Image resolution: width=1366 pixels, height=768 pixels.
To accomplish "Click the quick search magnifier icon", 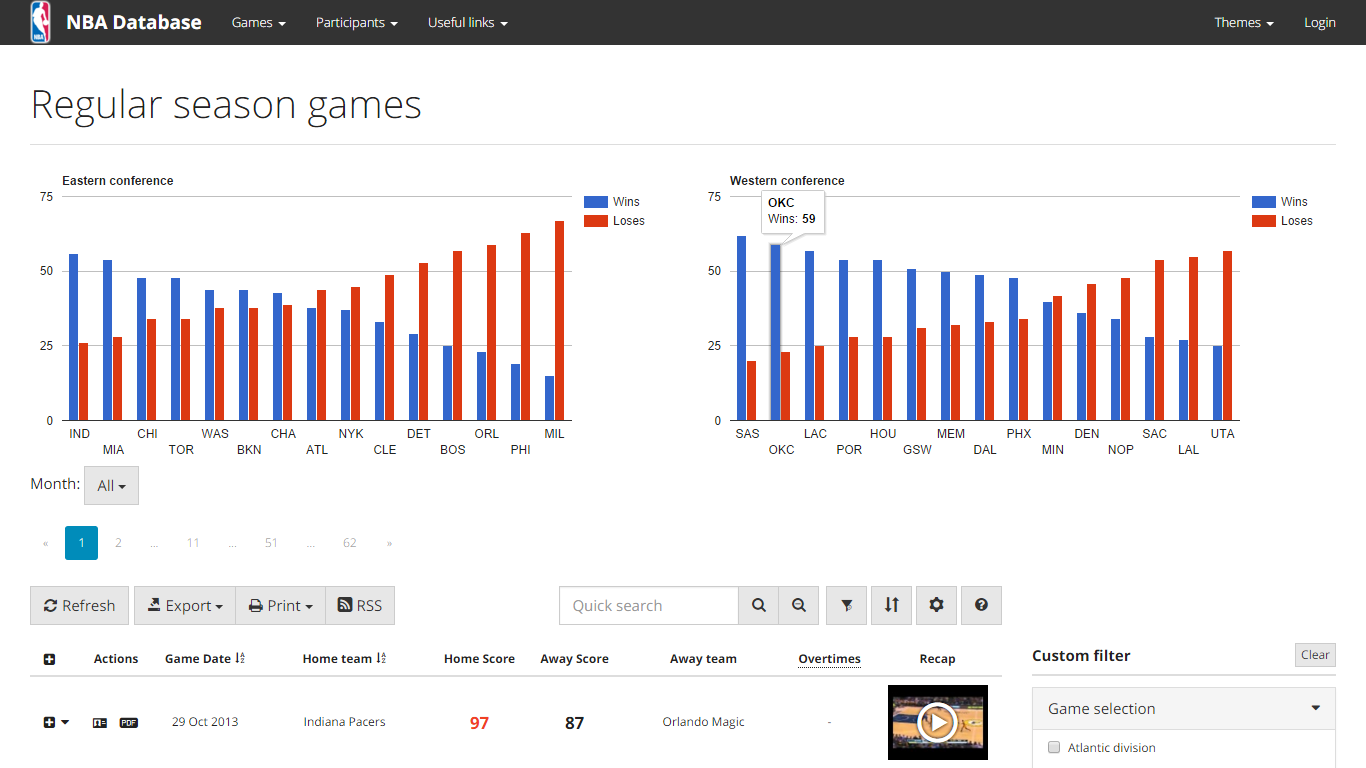I will (x=759, y=605).
